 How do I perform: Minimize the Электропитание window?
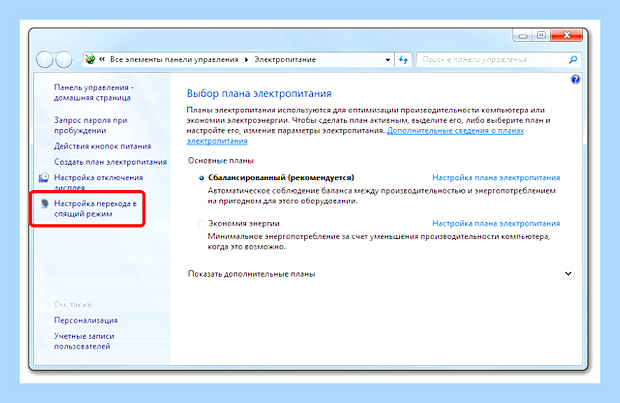523,36
